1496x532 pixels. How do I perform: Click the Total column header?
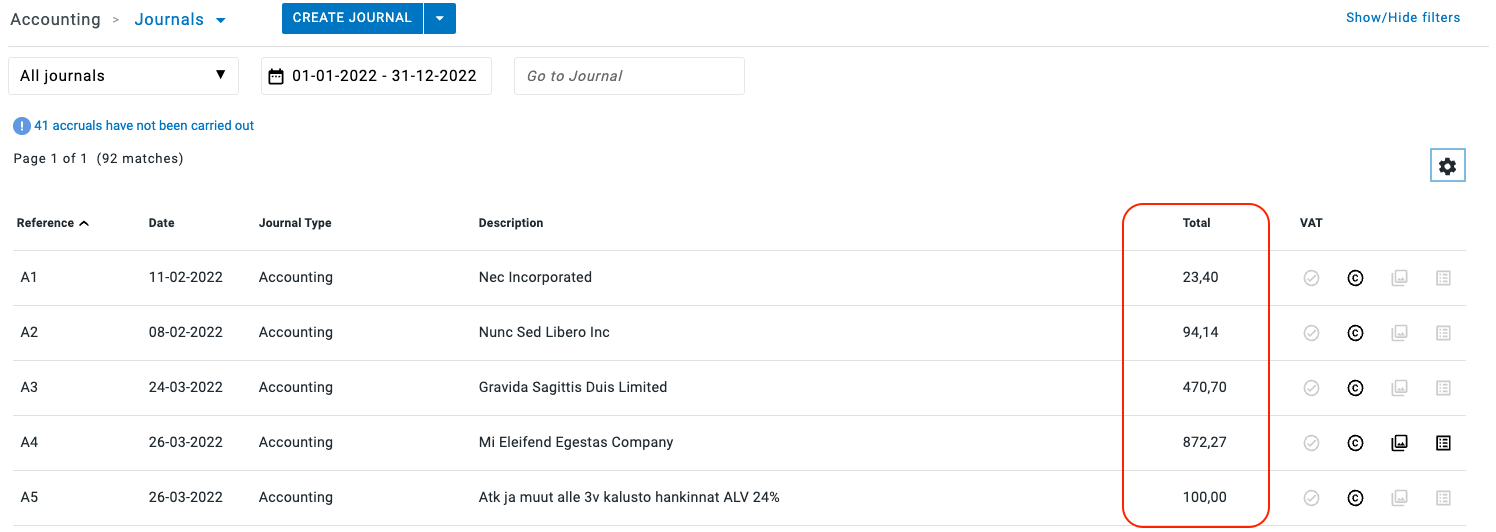(x=1196, y=223)
